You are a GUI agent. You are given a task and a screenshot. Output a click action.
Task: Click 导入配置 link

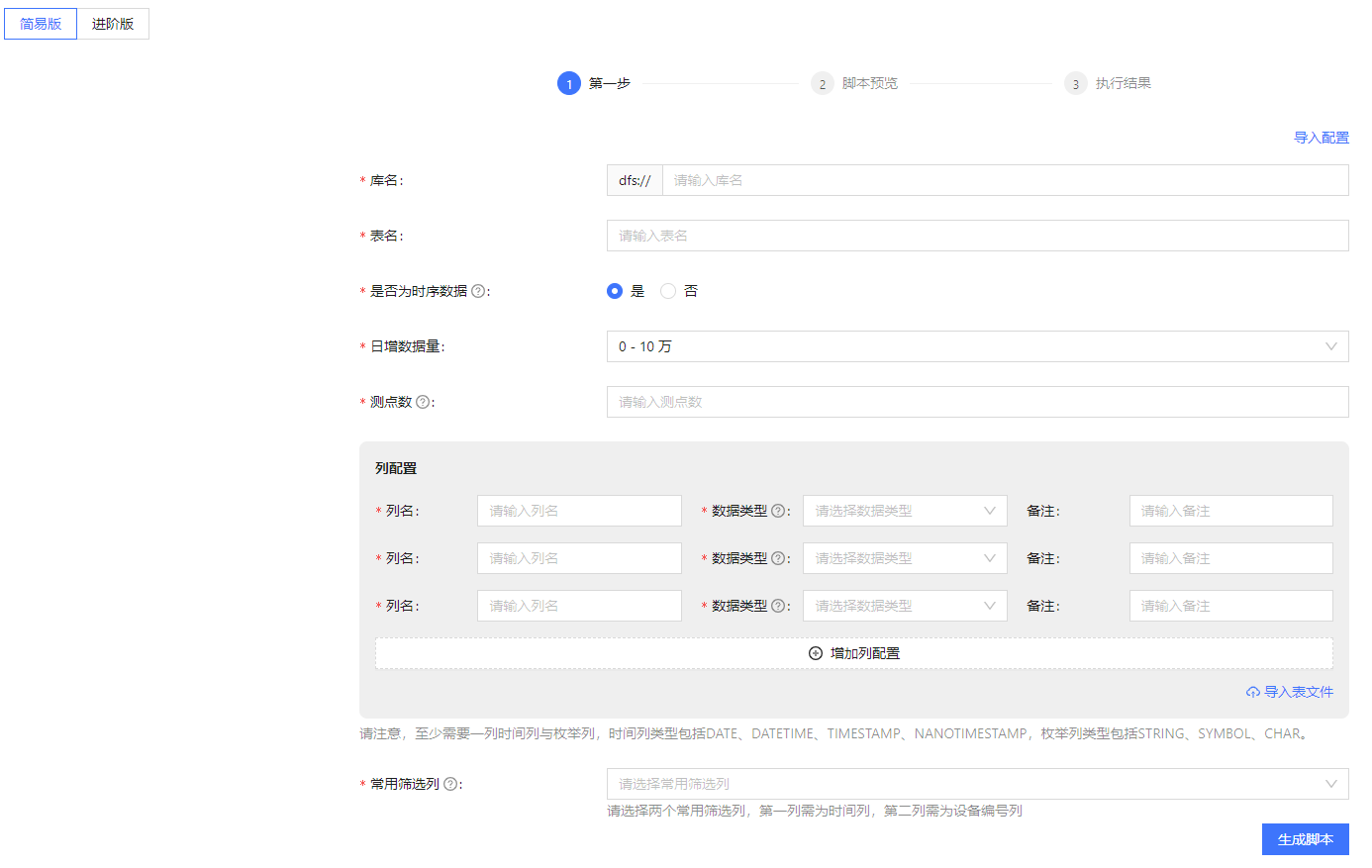(1322, 138)
